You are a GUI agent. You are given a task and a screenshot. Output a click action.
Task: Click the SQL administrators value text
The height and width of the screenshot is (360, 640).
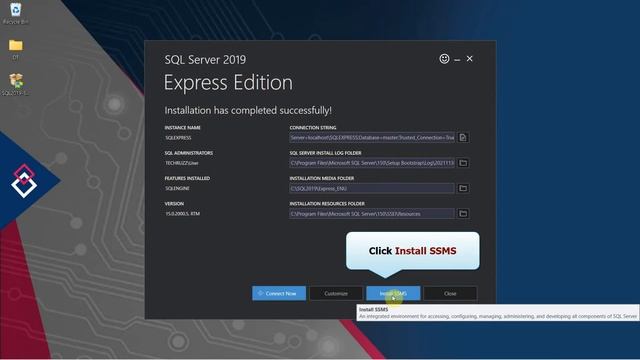point(182,163)
